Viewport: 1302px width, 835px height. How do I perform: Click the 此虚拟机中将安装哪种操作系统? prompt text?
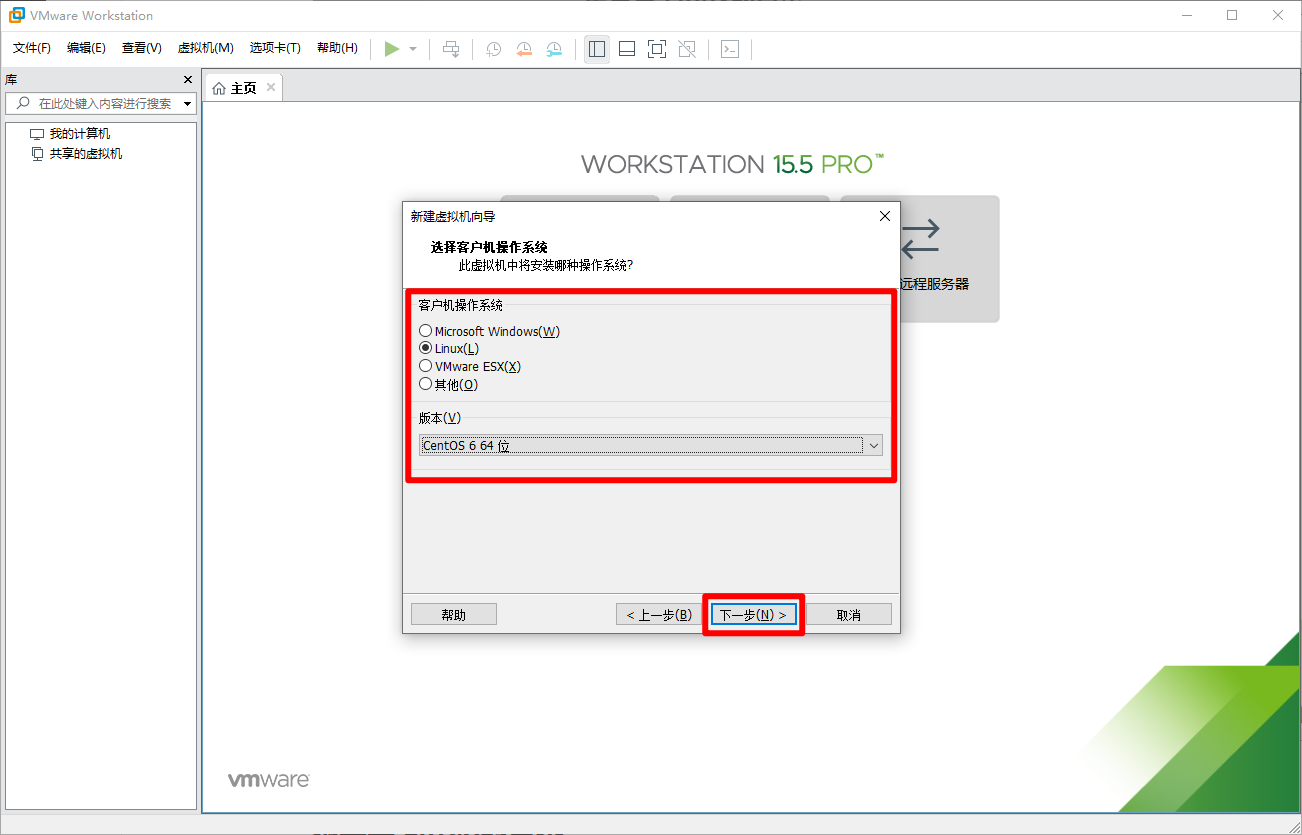coord(545,265)
